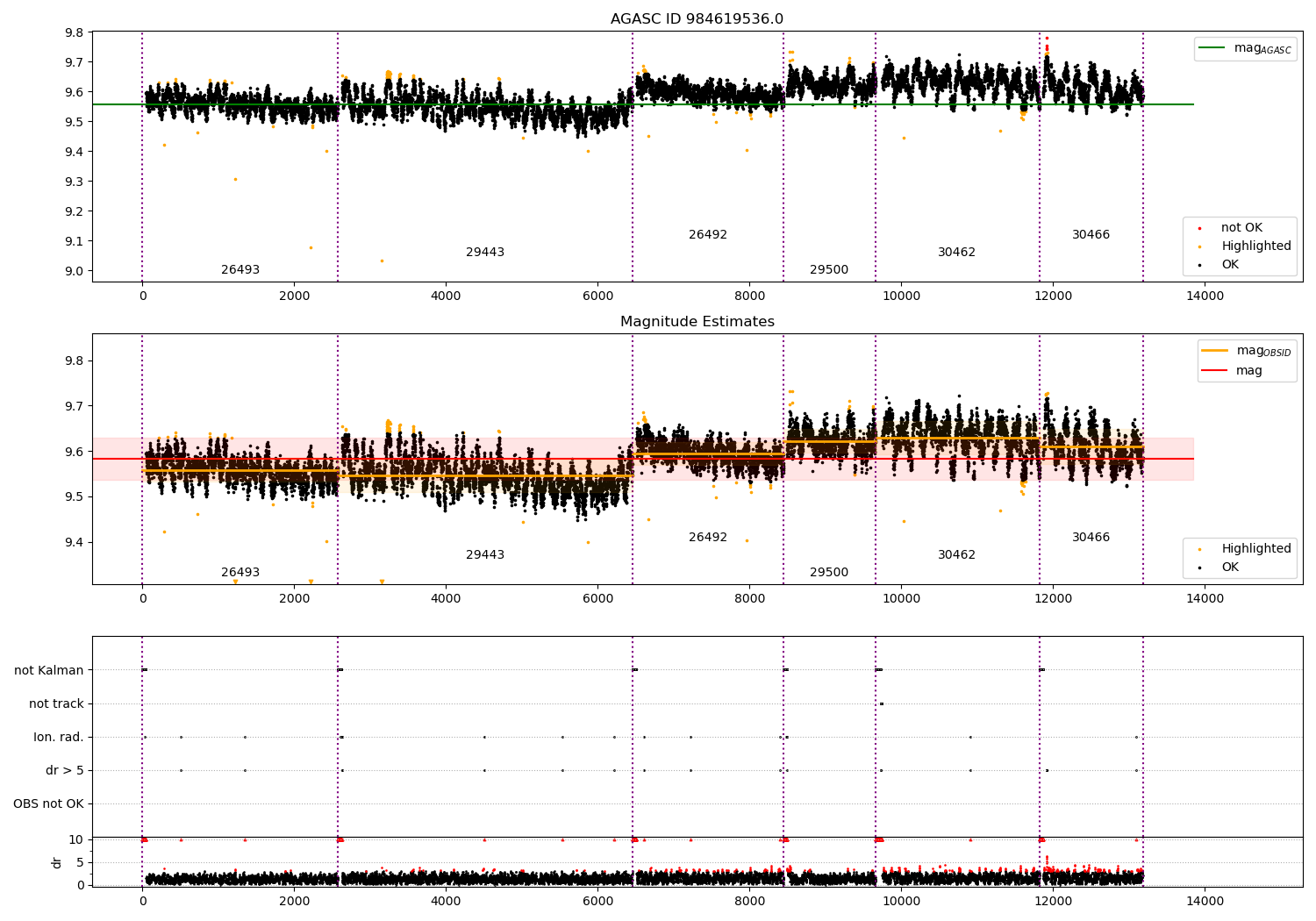Click the 6000 tick on top plot x-axis
This screenshot has height=921, width=1316.
coord(597,296)
